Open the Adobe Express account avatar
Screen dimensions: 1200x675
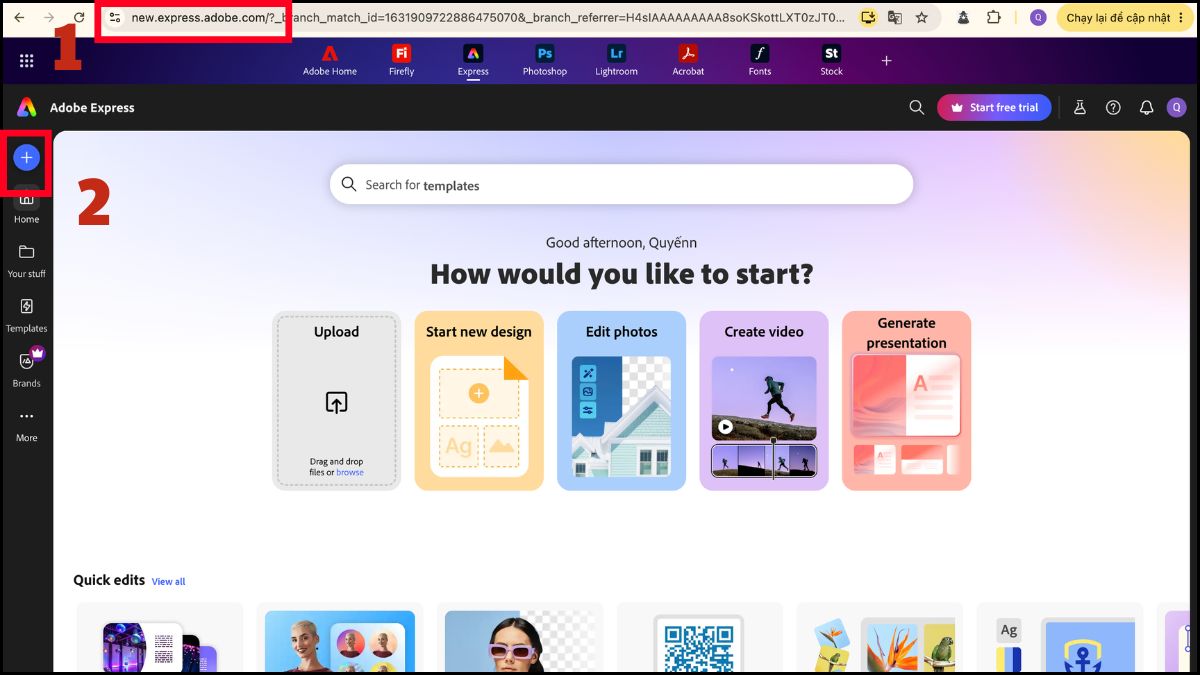tap(1177, 107)
